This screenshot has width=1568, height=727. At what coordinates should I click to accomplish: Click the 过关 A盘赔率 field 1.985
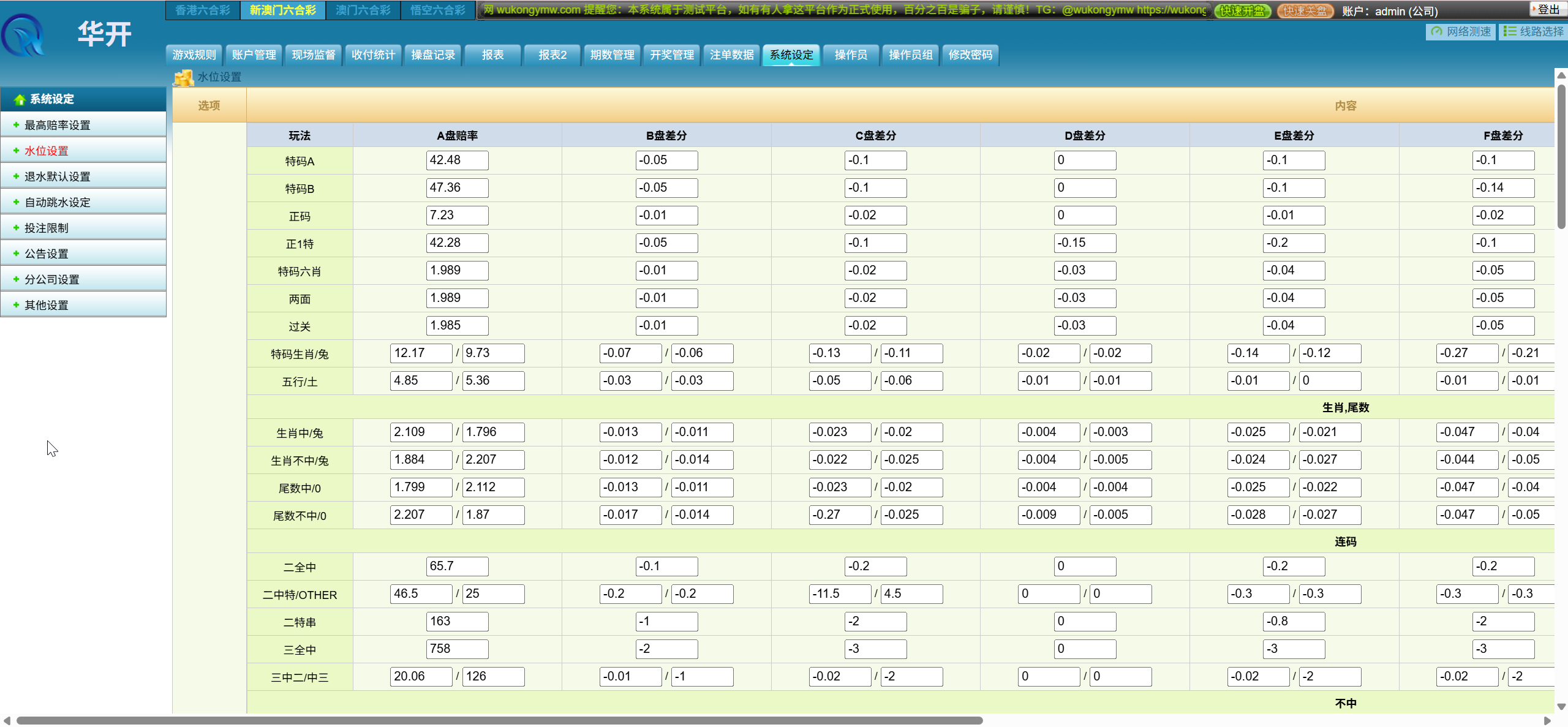click(457, 326)
